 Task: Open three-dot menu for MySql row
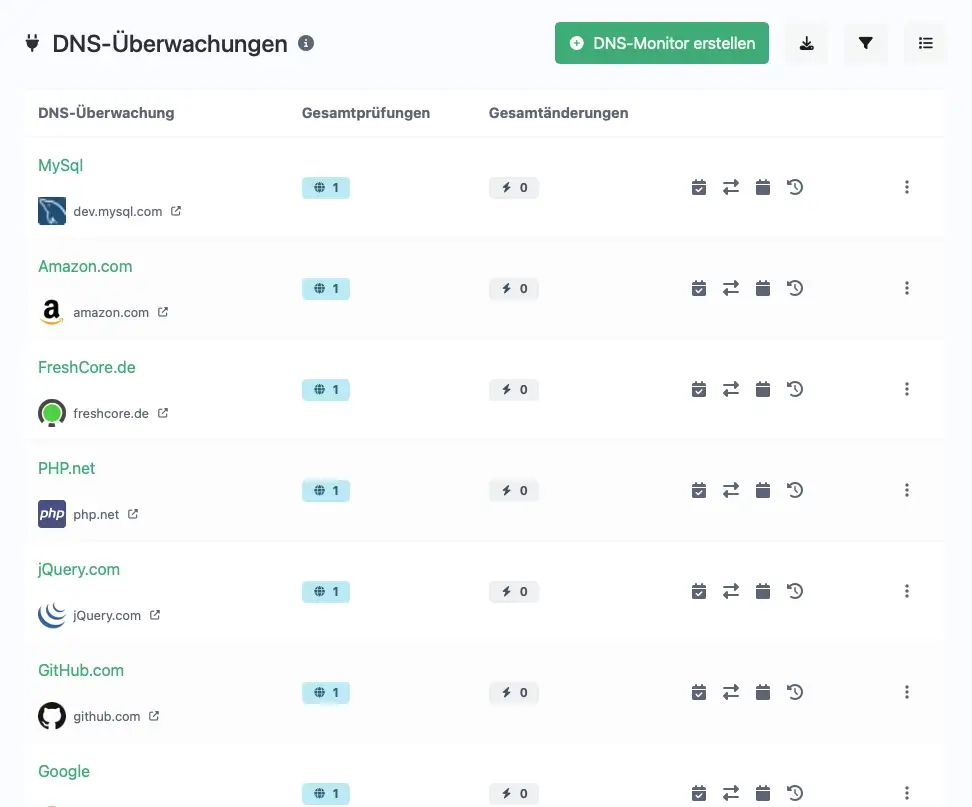[x=907, y=187]
